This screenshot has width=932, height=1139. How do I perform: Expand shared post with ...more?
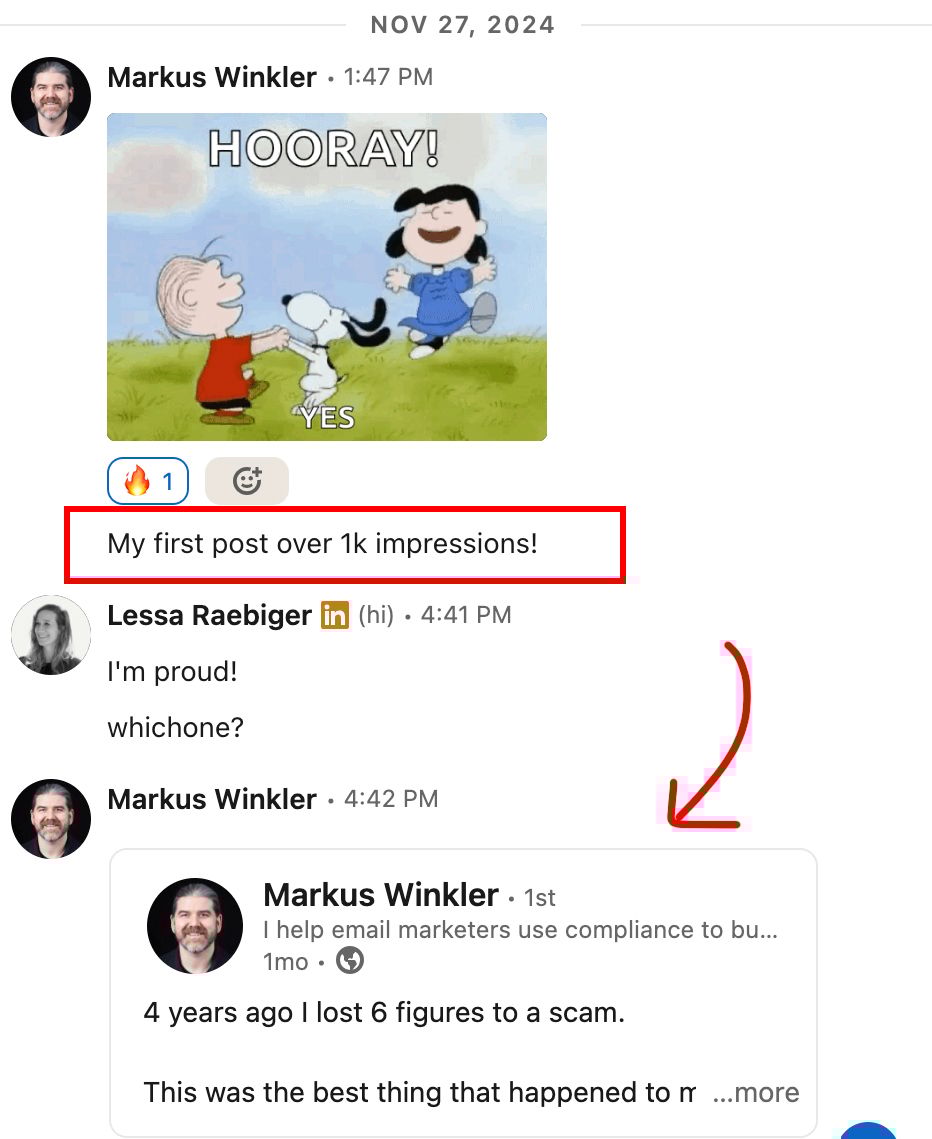tap(755, 1093)
